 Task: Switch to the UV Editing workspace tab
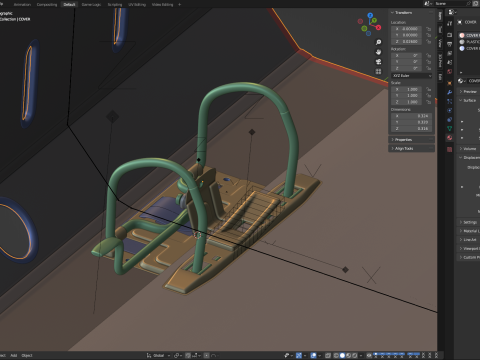tap(137, 5)
